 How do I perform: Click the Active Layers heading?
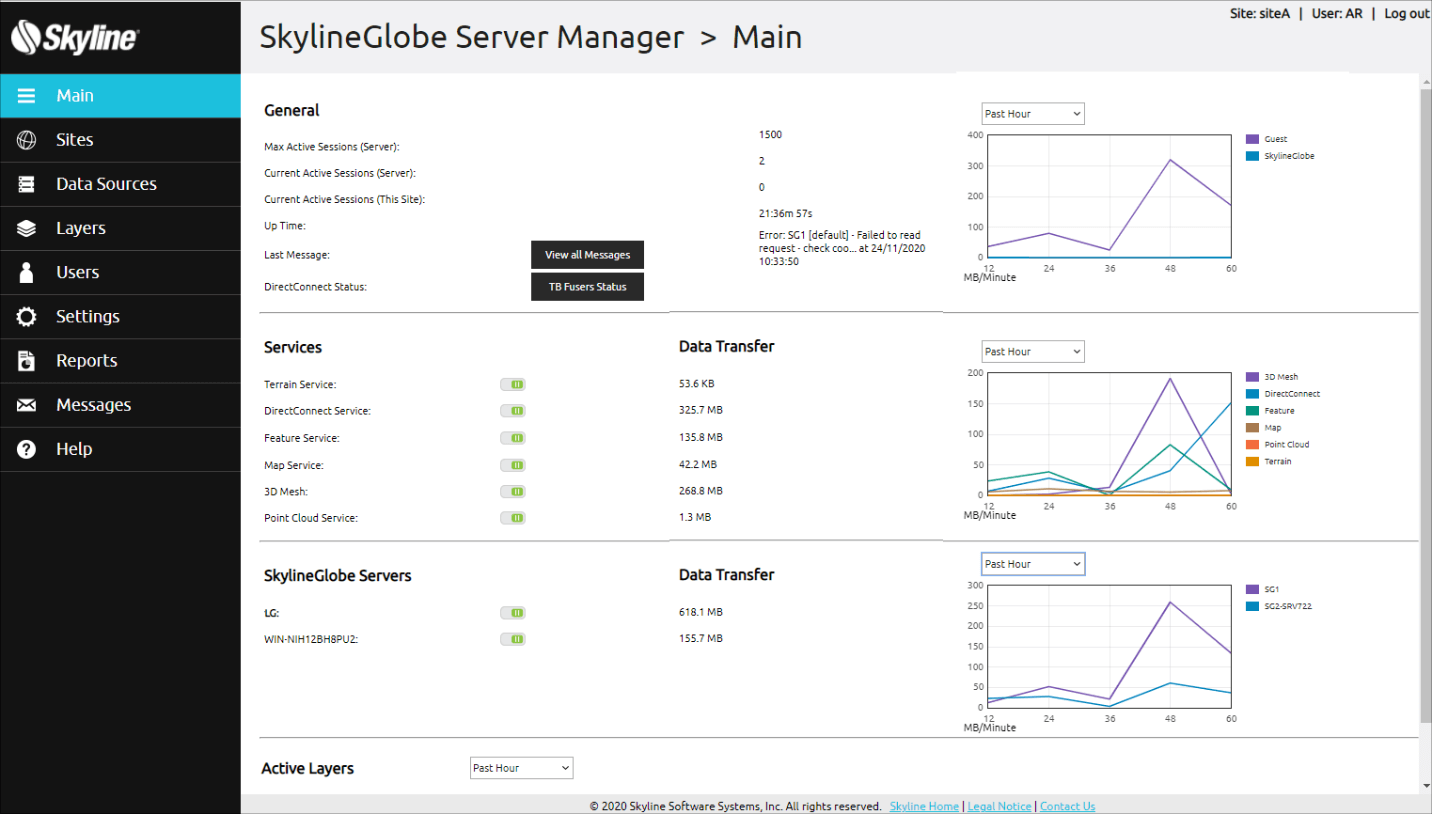[308, 768]
